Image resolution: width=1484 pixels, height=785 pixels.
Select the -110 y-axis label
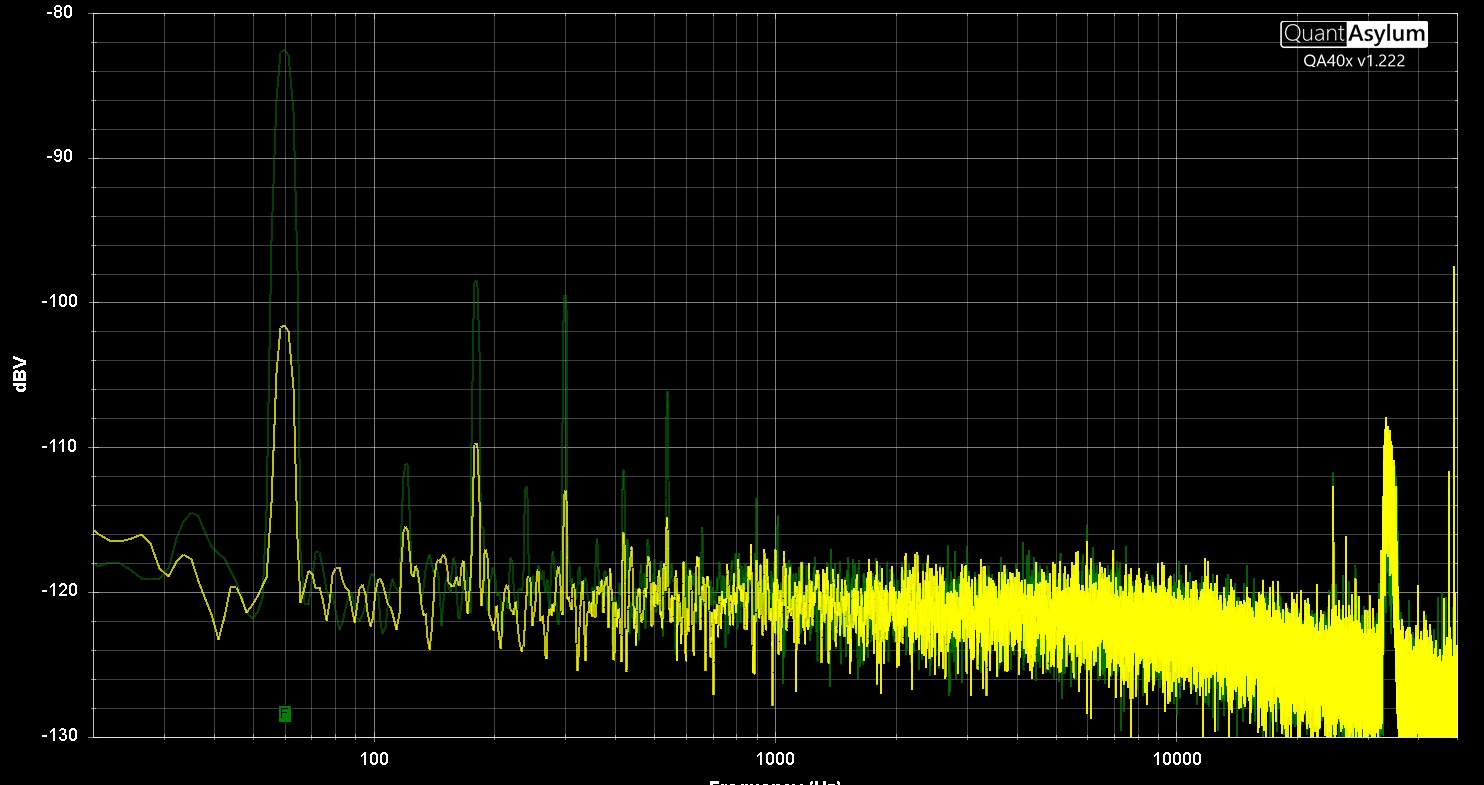coord(56,447)
